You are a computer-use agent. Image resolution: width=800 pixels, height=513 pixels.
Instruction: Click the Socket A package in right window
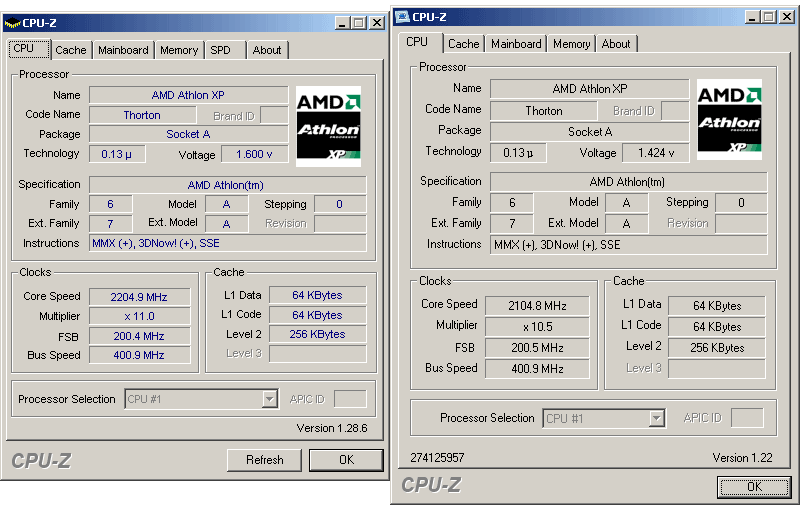pos(589,132)
